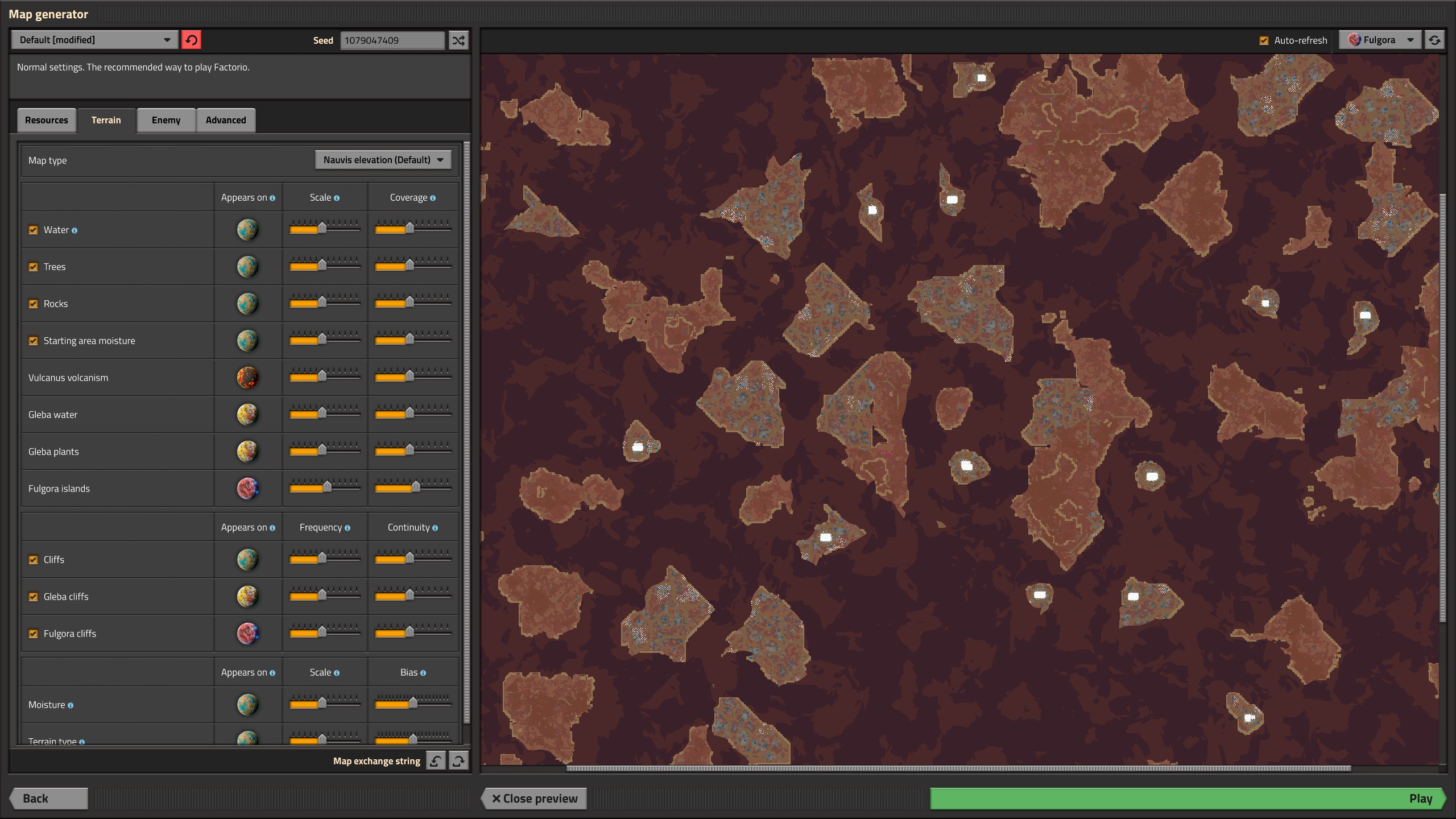The width and height of the screenshot is (1456, 819).
Task: Adjust the Starting area moisture Coverage slider
Action: click(x=413, y=339)
